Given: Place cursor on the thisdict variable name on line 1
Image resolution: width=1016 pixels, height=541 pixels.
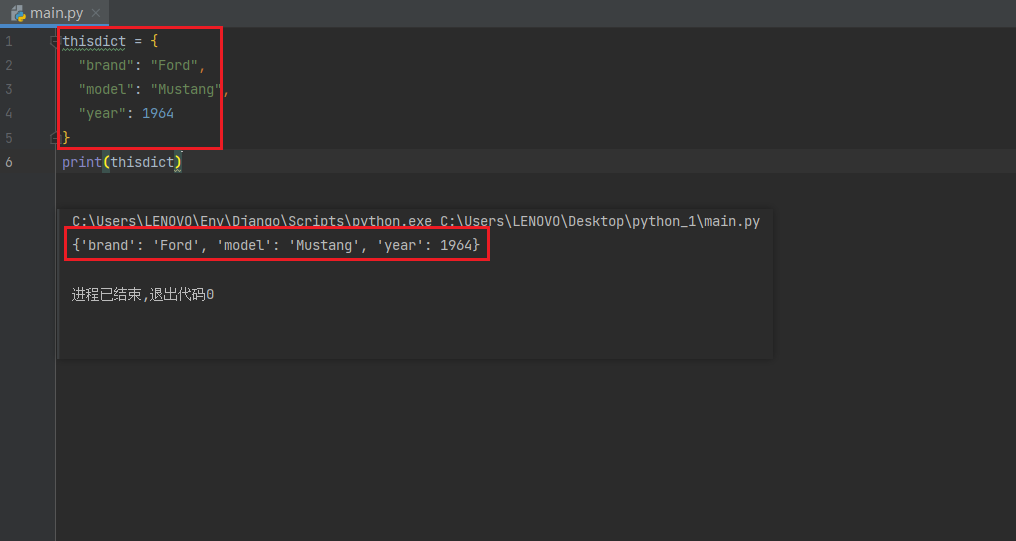Looking at the screenshot, I should [x=94, y=41].
